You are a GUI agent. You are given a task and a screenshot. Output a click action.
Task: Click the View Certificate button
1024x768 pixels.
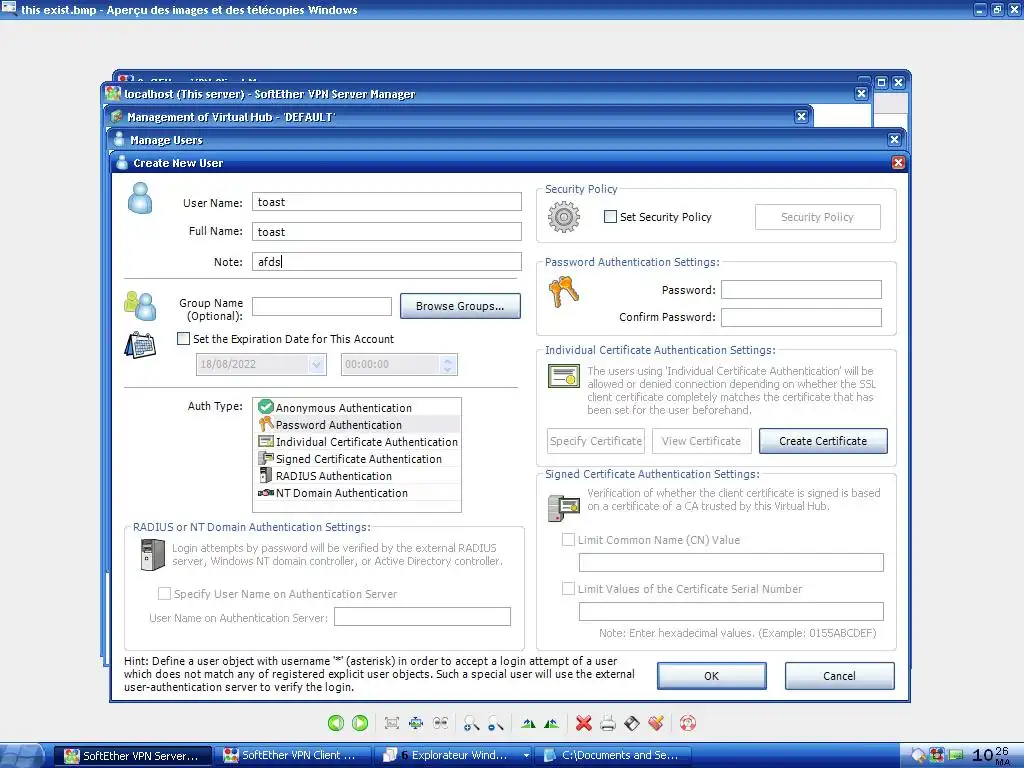pos(701,441)
